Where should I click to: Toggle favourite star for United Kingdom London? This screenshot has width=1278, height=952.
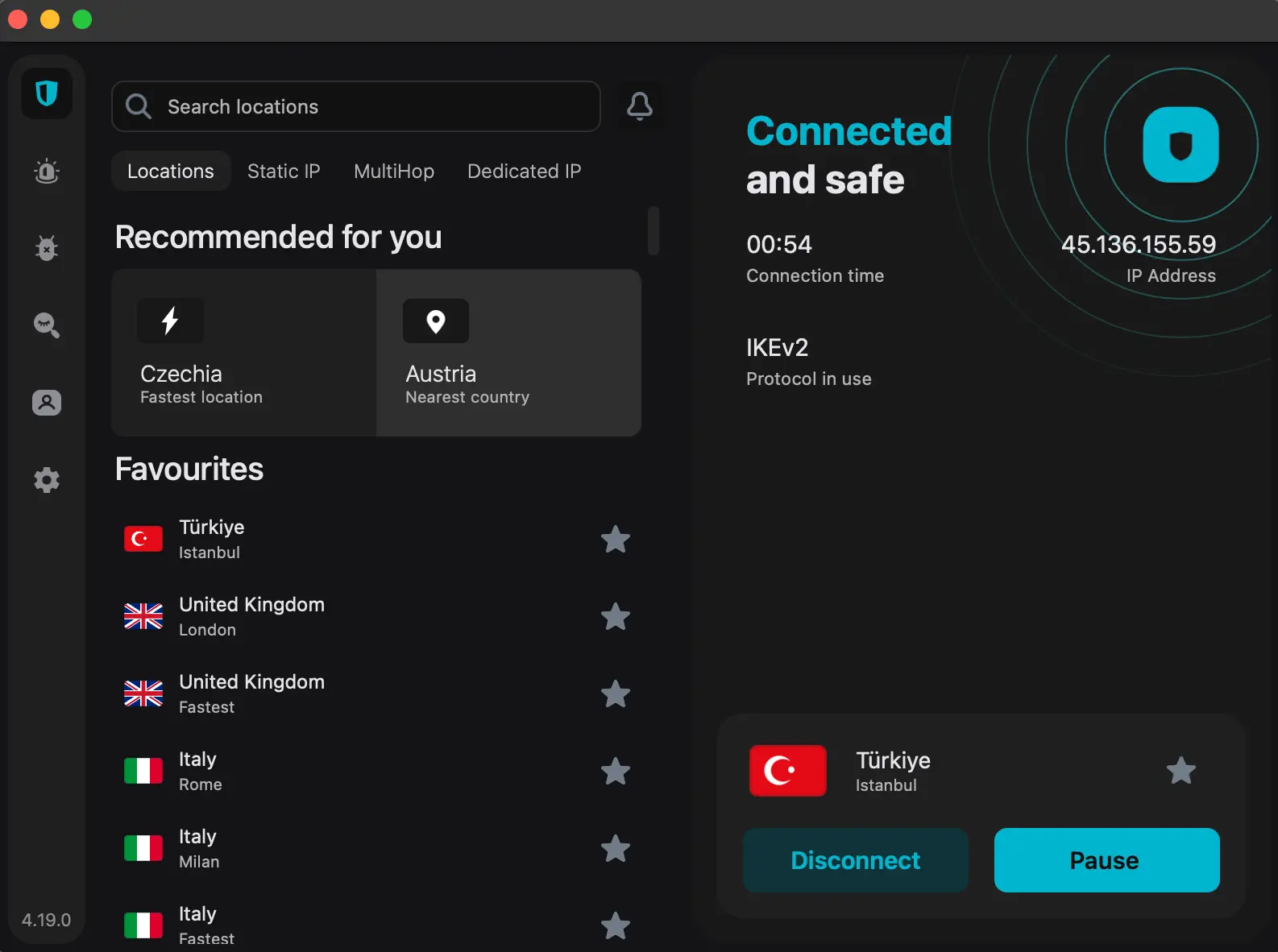[x=616, y=617]
